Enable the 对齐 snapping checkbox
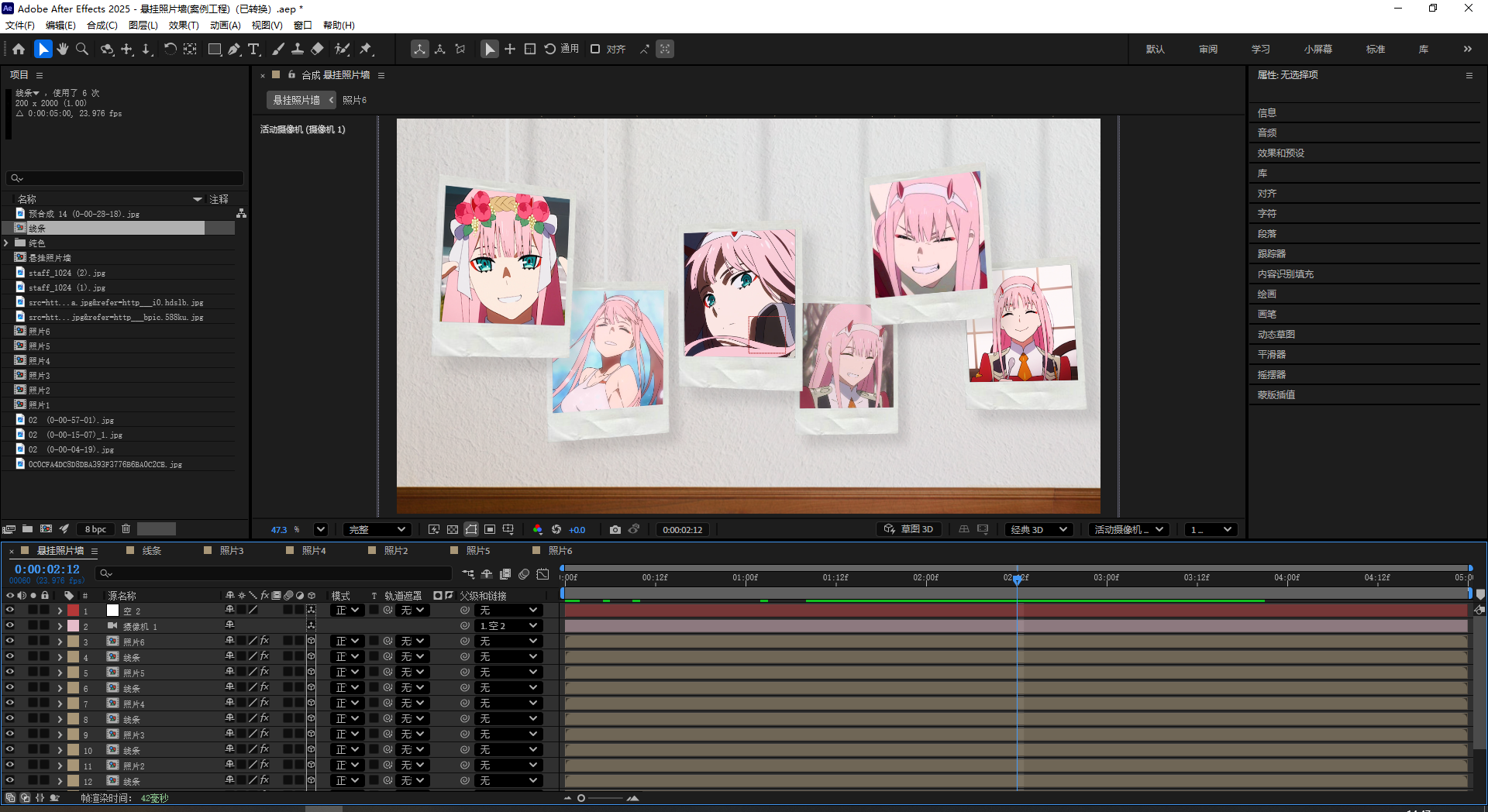 [595, 49]
